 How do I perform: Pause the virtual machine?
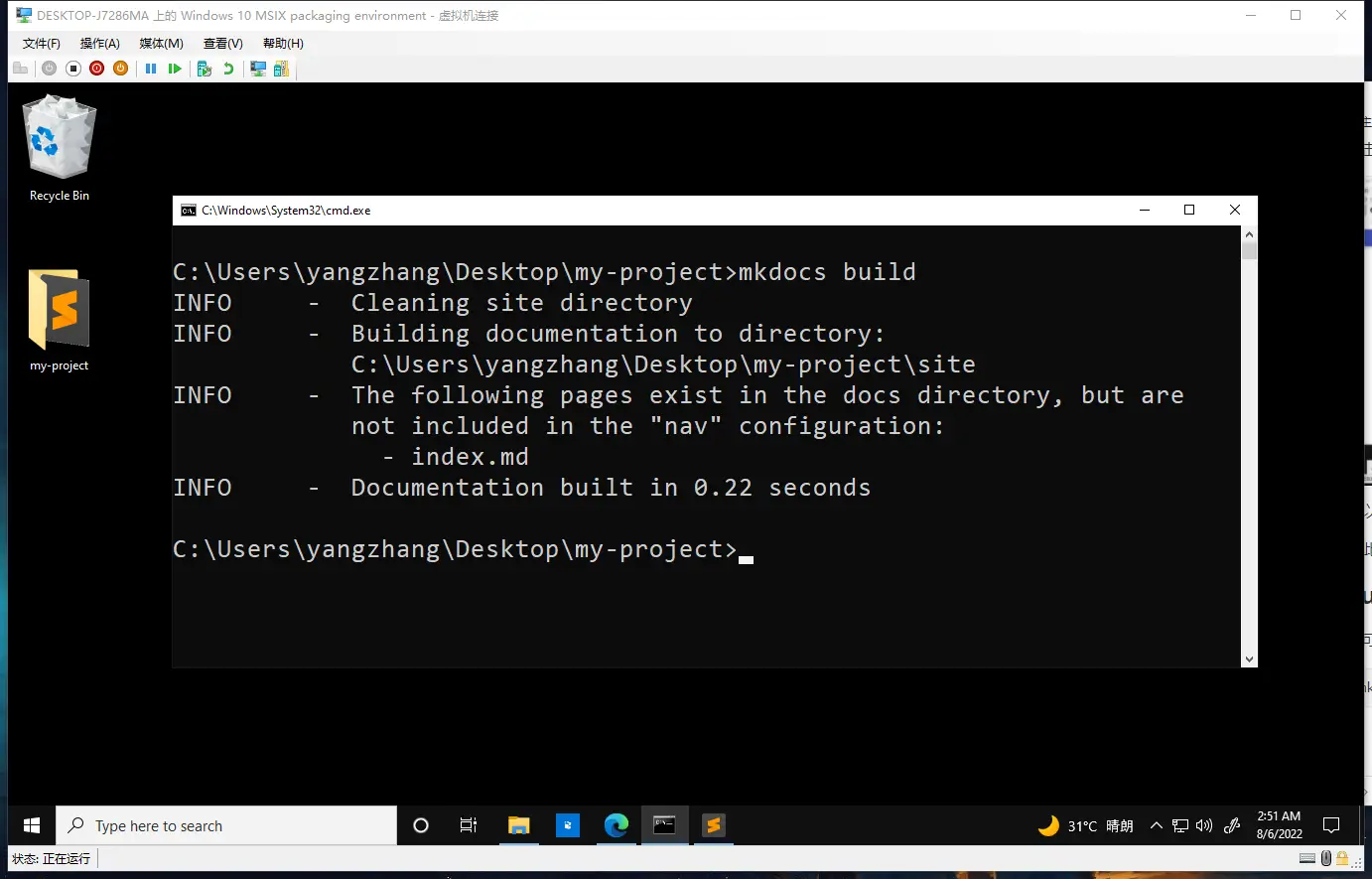pos(151,69)
